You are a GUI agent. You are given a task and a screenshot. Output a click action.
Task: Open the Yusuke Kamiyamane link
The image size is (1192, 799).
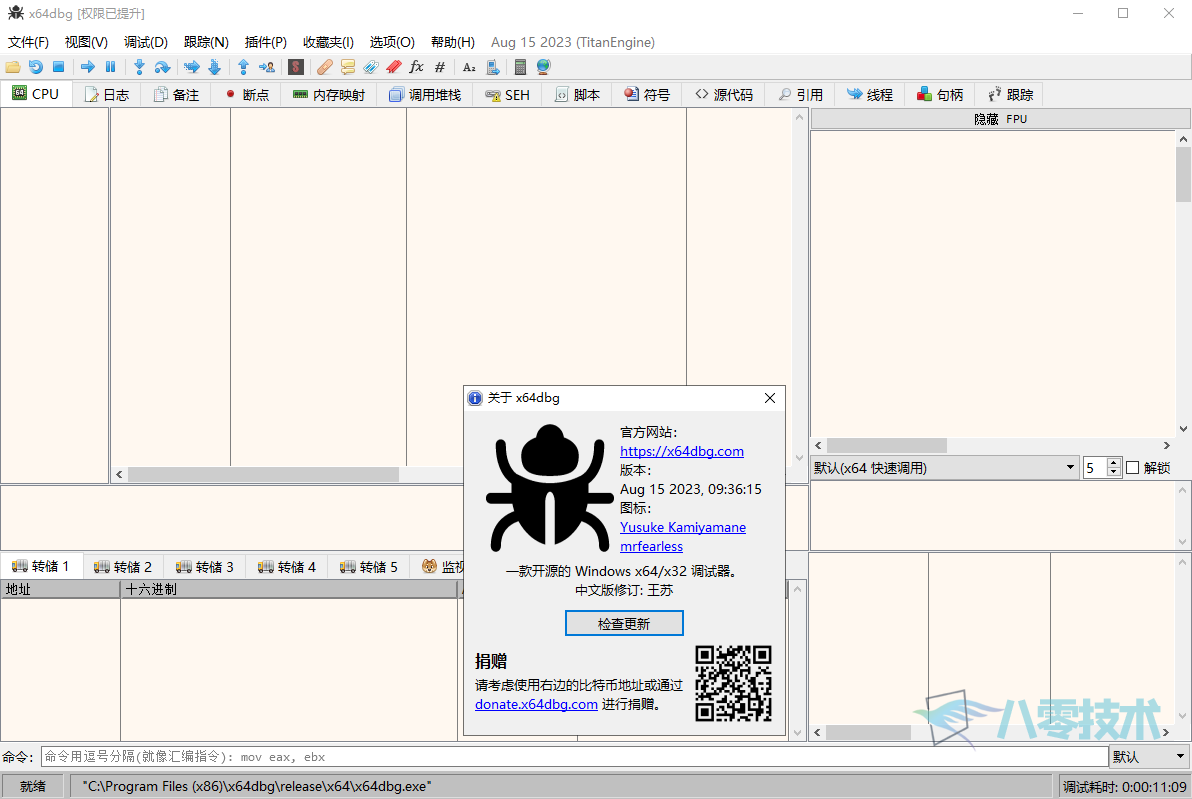tap(683, 527)
